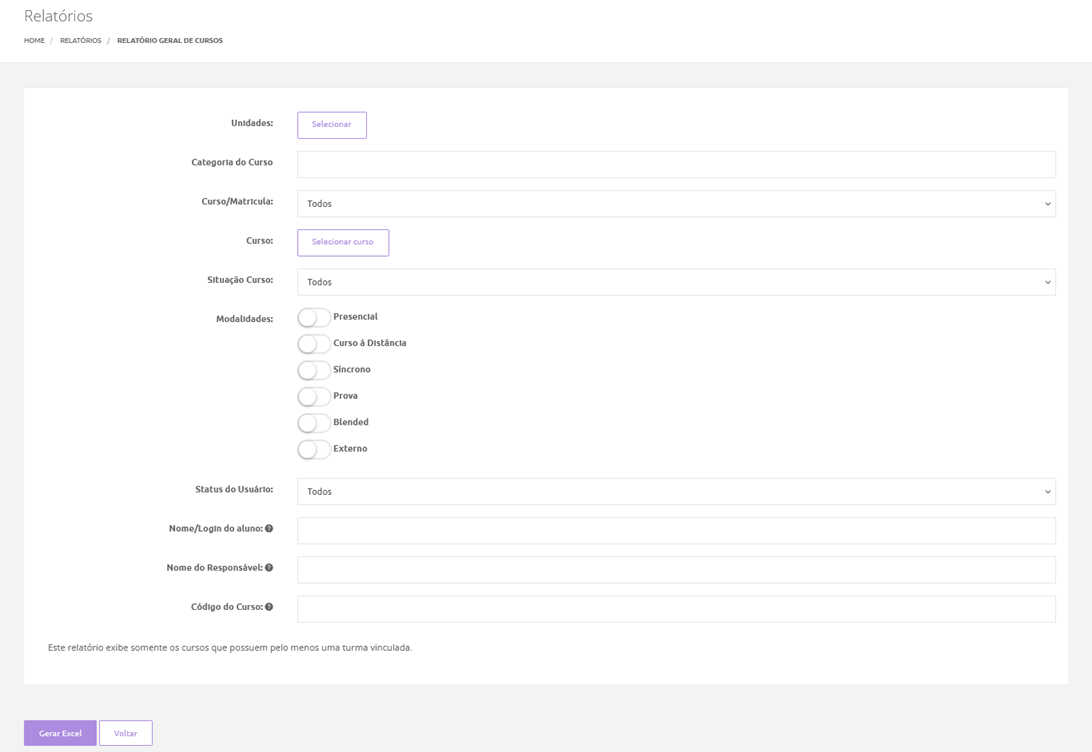Go to HOME in the breadcrumb
The width and height of the screenshot is (1092, 752).
coord(34,41)
